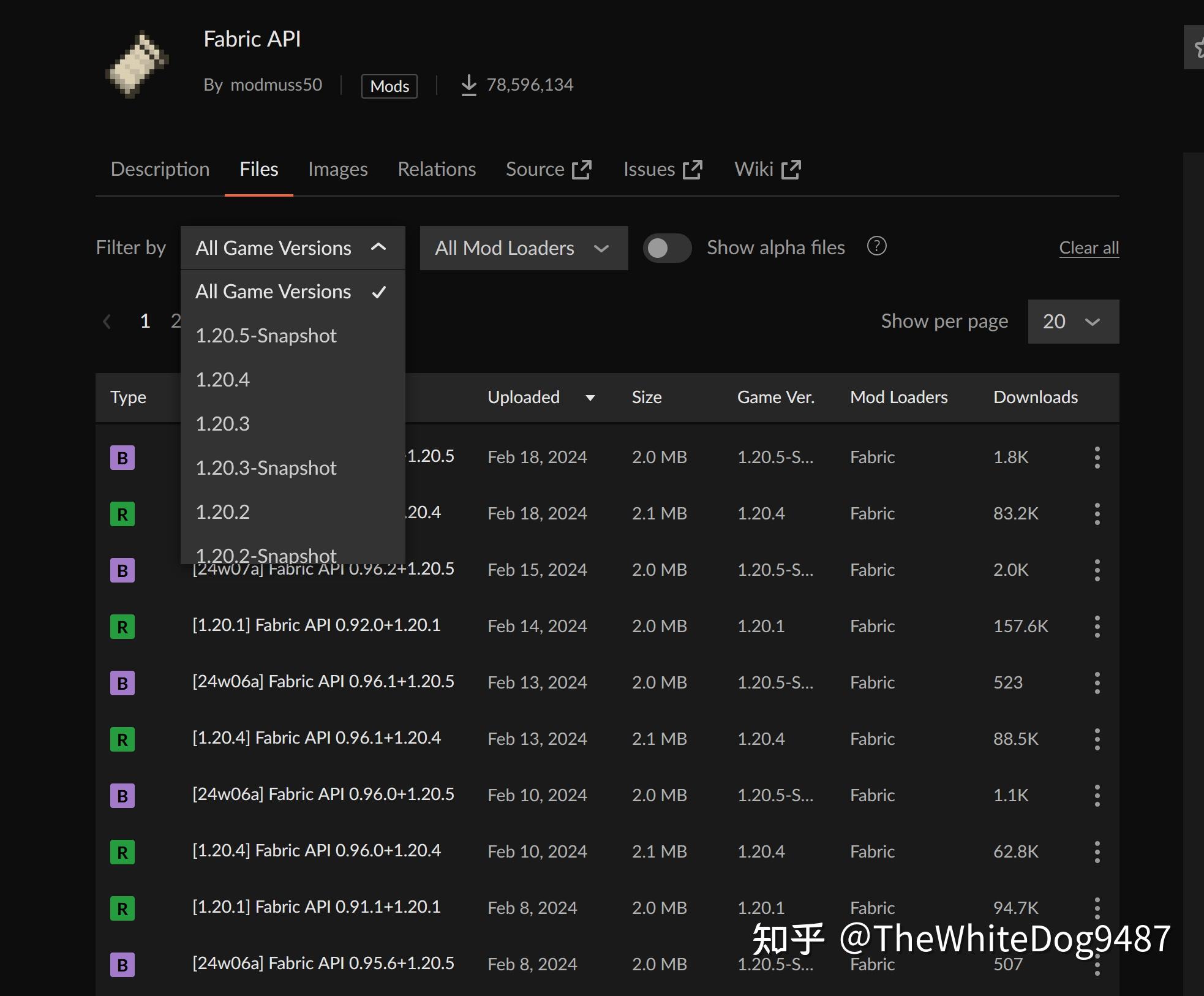Click the Clear all link
1204x996 pixels.
(1088, 248)
